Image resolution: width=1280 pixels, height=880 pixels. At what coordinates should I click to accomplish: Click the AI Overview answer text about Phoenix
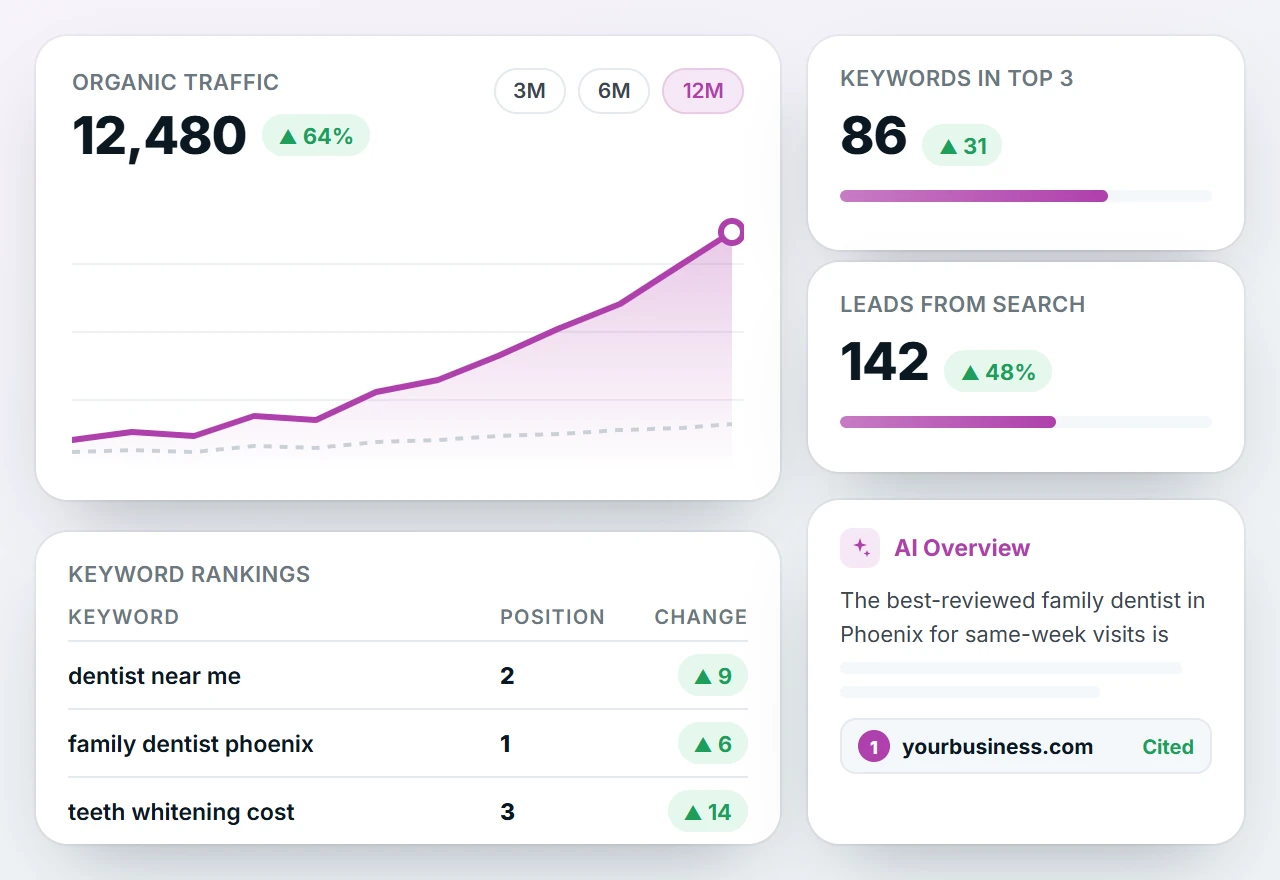point(1023,618)
